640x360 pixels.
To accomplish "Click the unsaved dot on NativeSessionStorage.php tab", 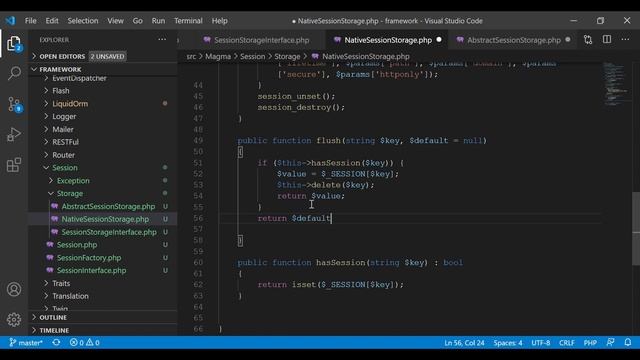I will click(x=439, y=40).
